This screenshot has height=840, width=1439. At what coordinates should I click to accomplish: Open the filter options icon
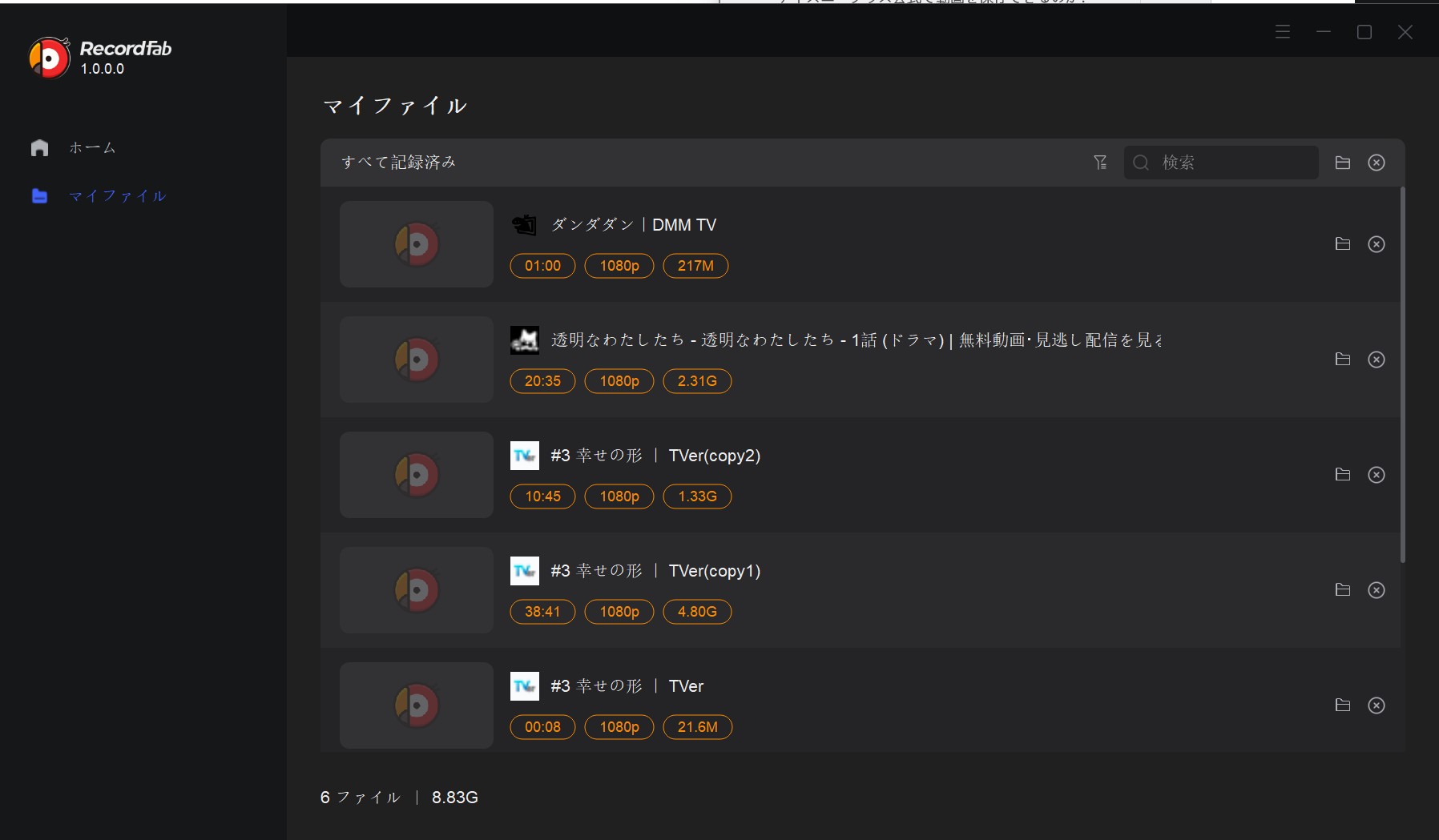[x=1100, y=163]
